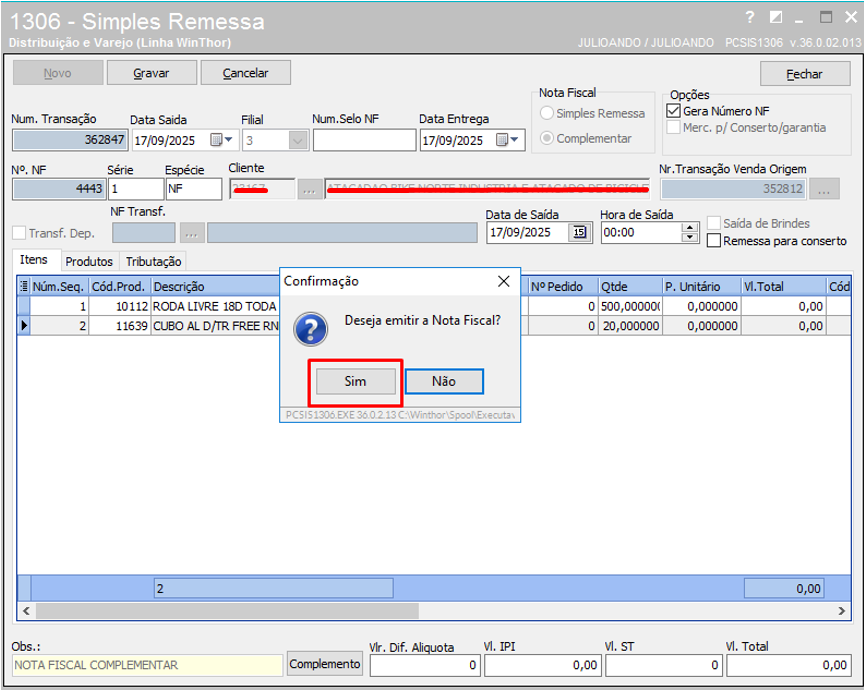This screenshot has width=864, height=690.
Task: Click the Vlr. Dif. Aliquota field
Action: point(425,665)
